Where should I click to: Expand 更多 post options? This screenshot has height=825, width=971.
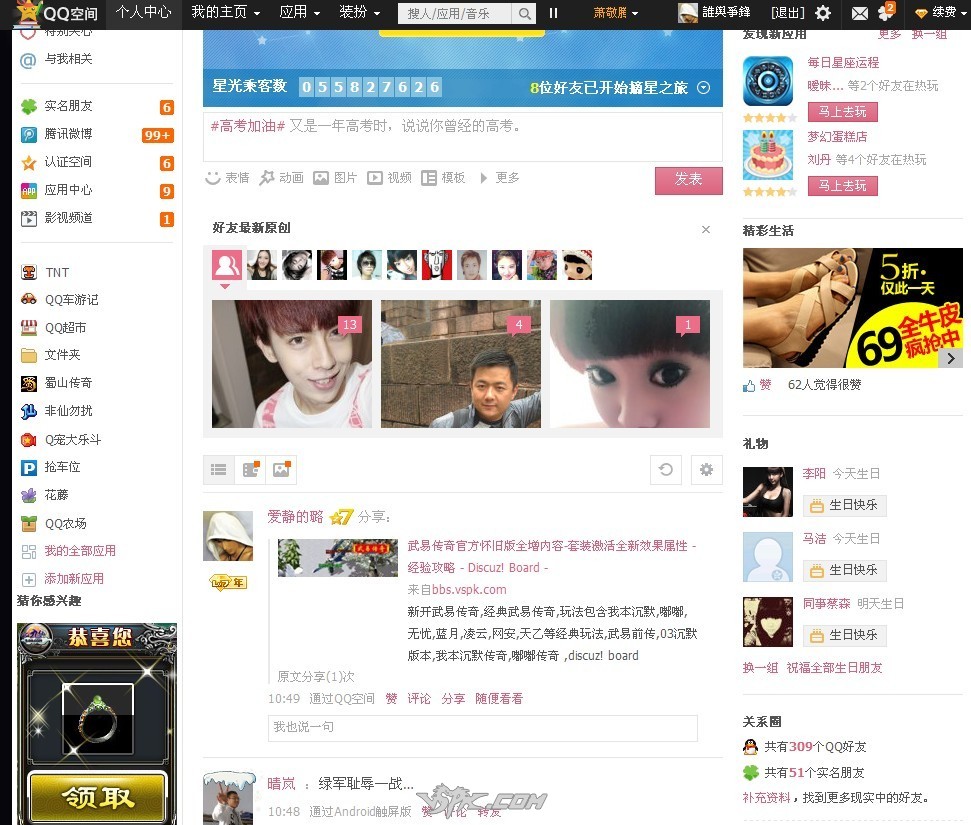coord(501,178)
